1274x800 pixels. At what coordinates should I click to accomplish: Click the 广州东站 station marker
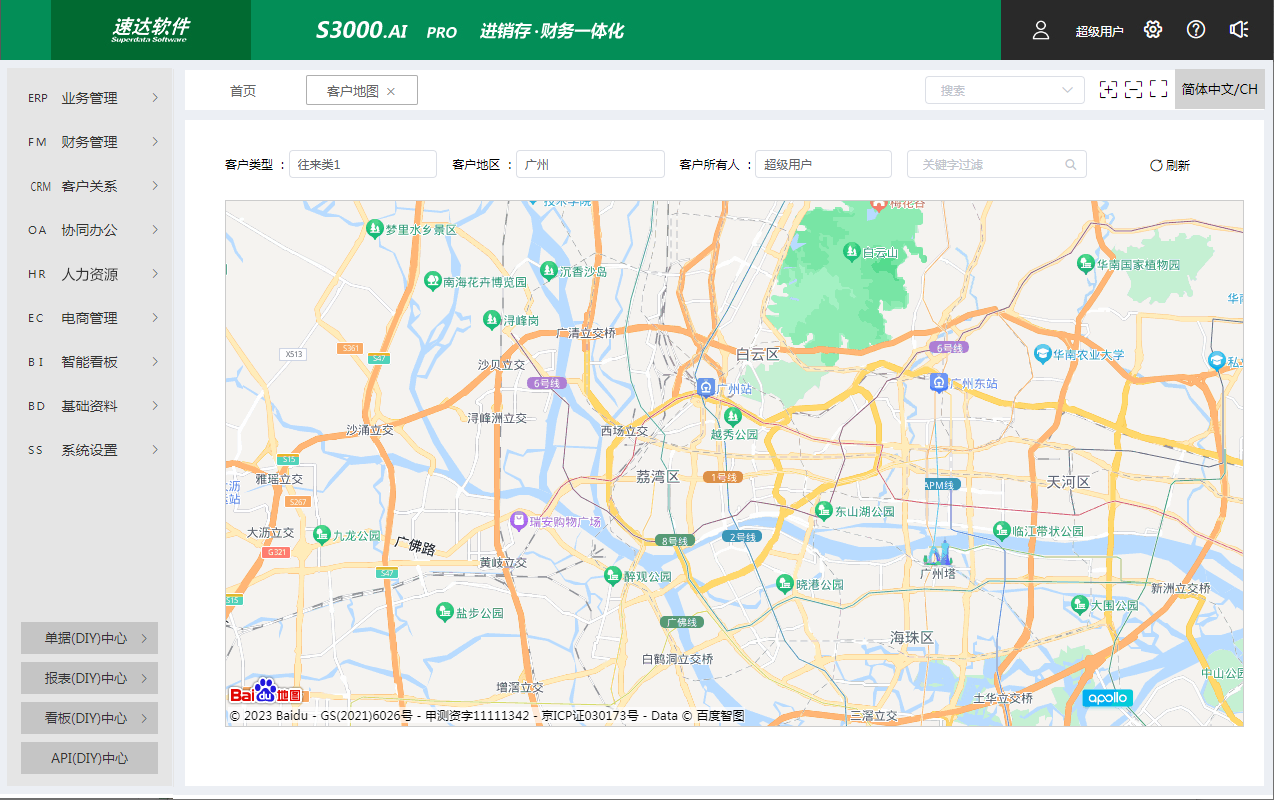pos(938,382)
